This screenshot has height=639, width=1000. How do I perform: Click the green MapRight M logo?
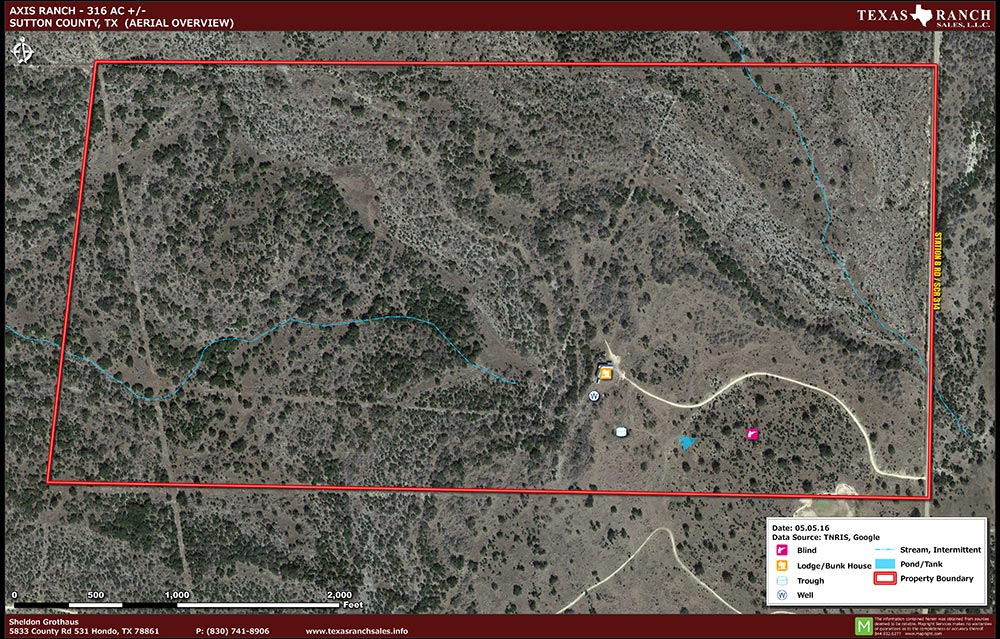862,625
